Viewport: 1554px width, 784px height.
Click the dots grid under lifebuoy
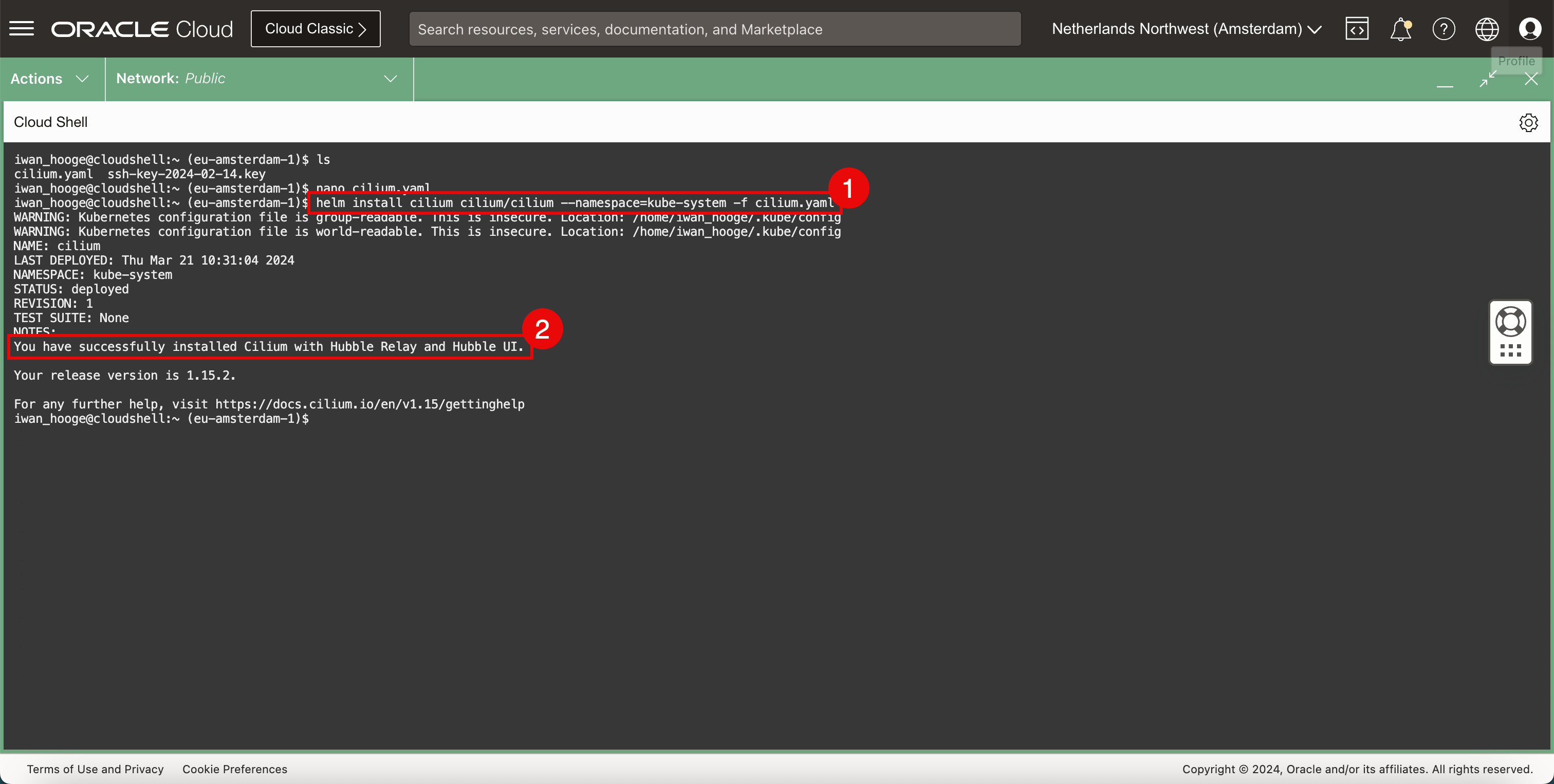1510,351
